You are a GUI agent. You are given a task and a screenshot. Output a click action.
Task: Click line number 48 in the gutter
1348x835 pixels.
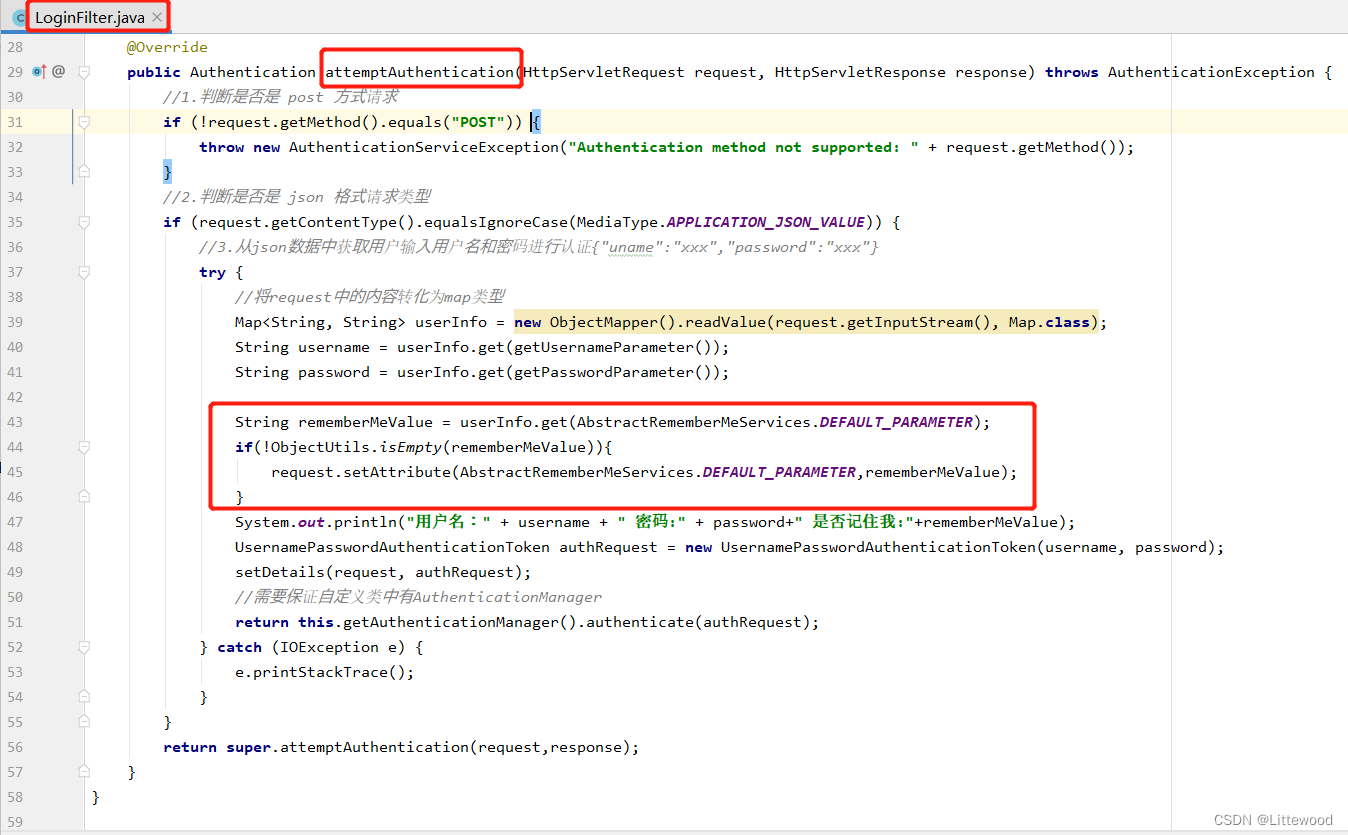(14, 547)
